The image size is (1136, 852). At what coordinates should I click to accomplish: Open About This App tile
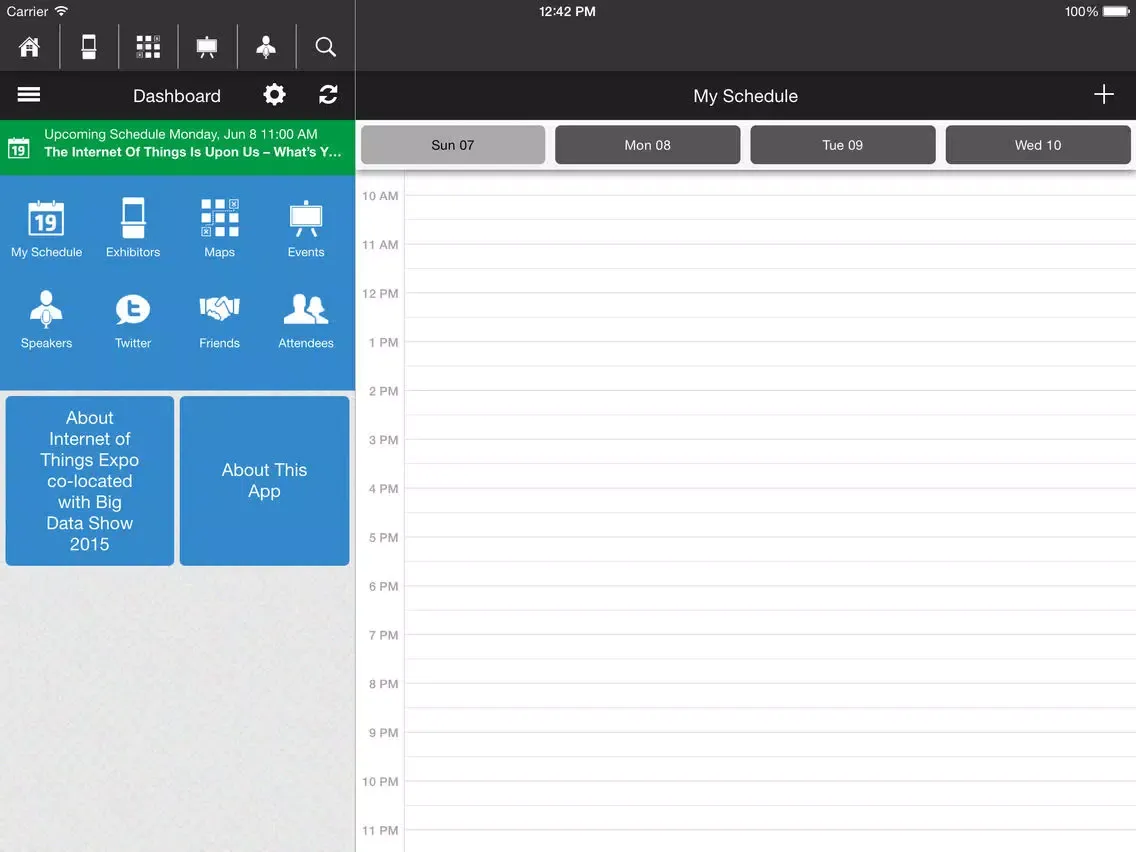tap(264, 480)
